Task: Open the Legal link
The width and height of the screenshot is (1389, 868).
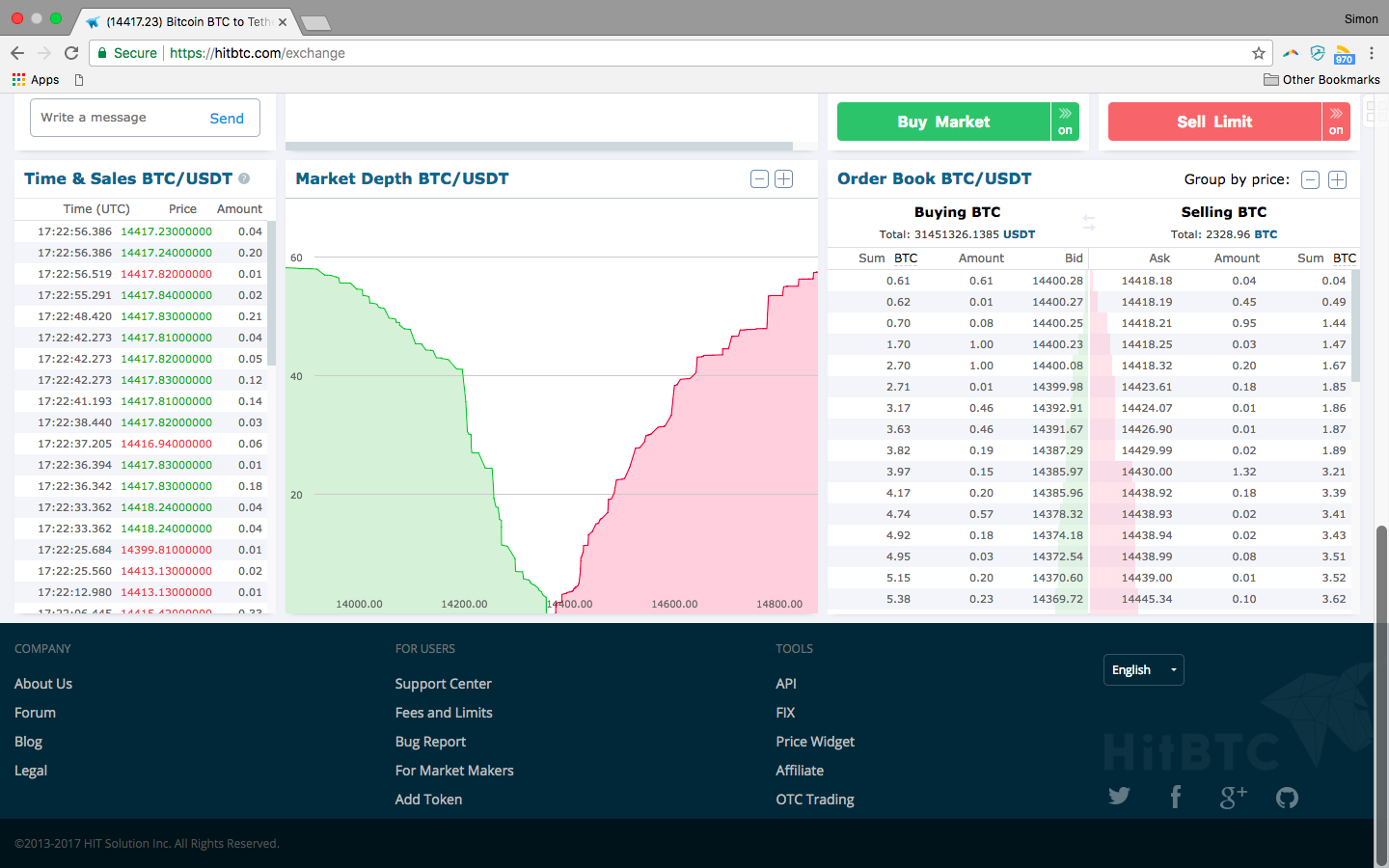Action: click(x=31, y=771)
